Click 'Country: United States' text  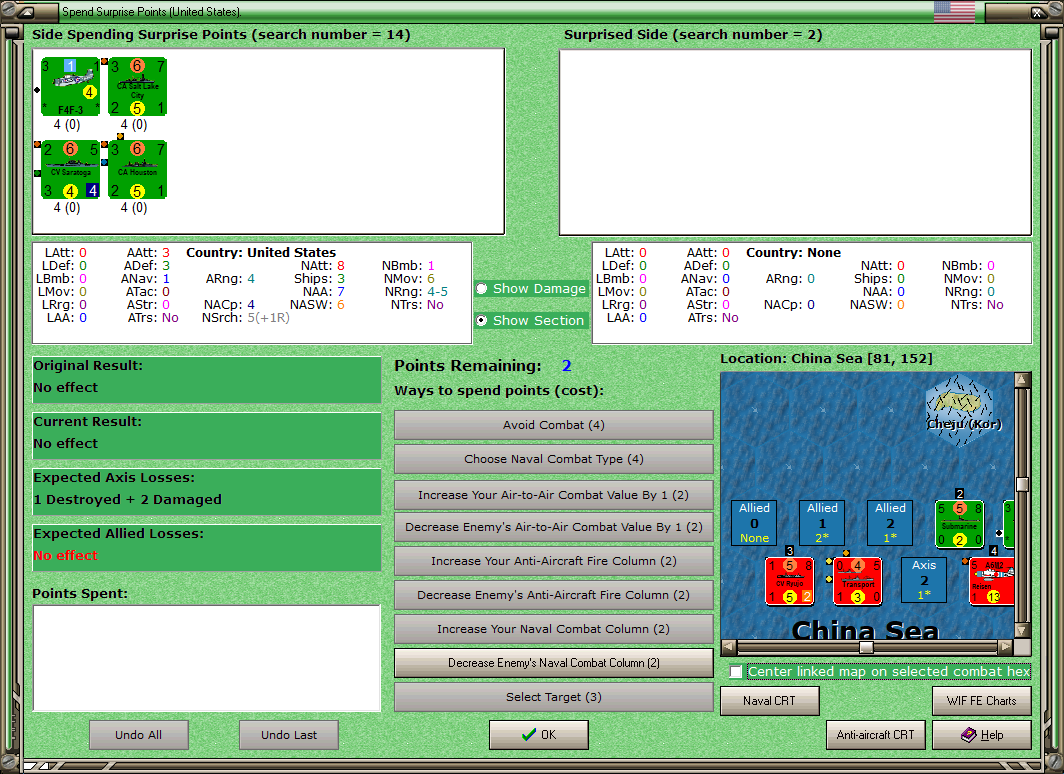(x=261, y=252)
